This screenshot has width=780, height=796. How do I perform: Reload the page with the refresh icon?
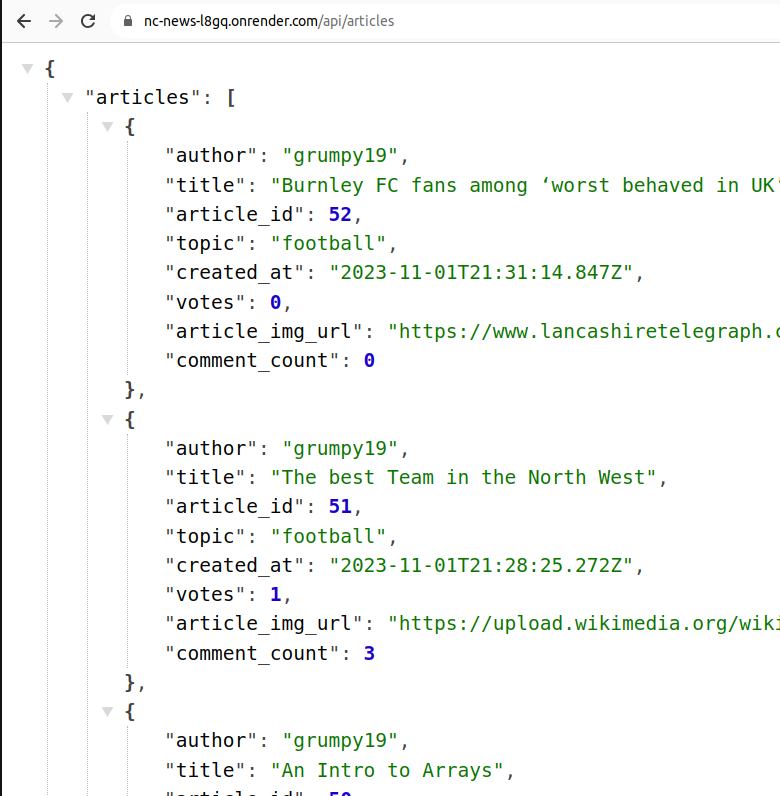88,21
